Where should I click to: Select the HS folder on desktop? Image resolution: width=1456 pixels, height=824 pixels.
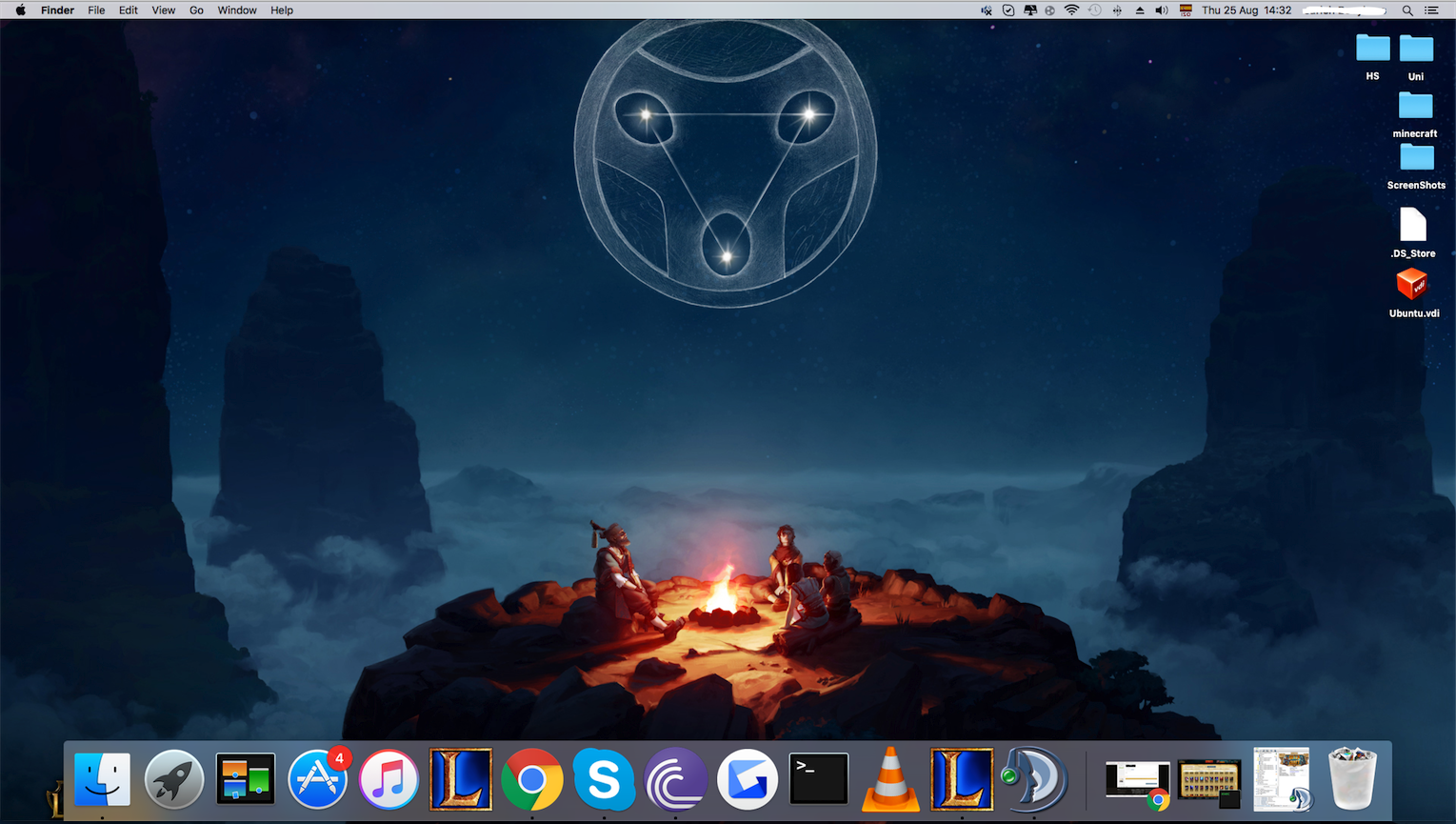[x=1373, y=57]
